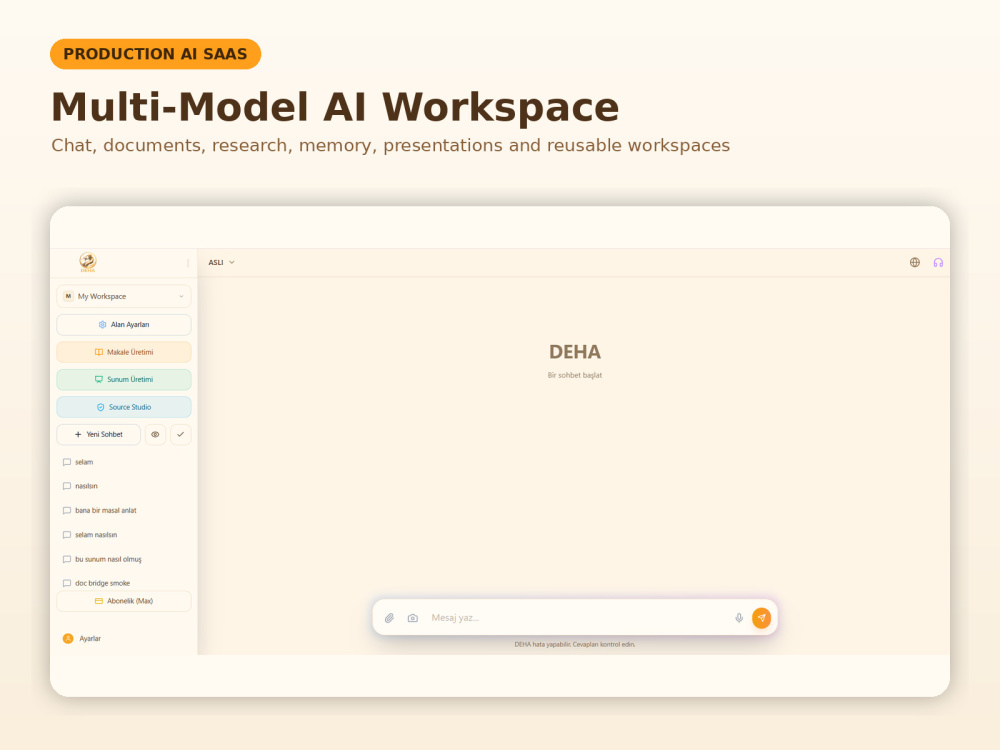
Task: Toggle the eye visibility icon
Action: coord(156,434)
